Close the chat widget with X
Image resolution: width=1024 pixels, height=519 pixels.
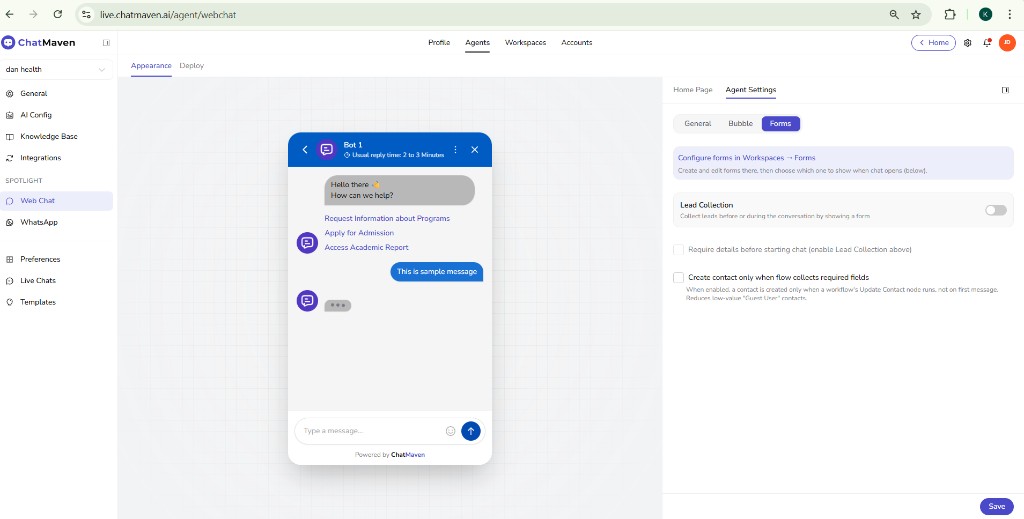(475, 149)
